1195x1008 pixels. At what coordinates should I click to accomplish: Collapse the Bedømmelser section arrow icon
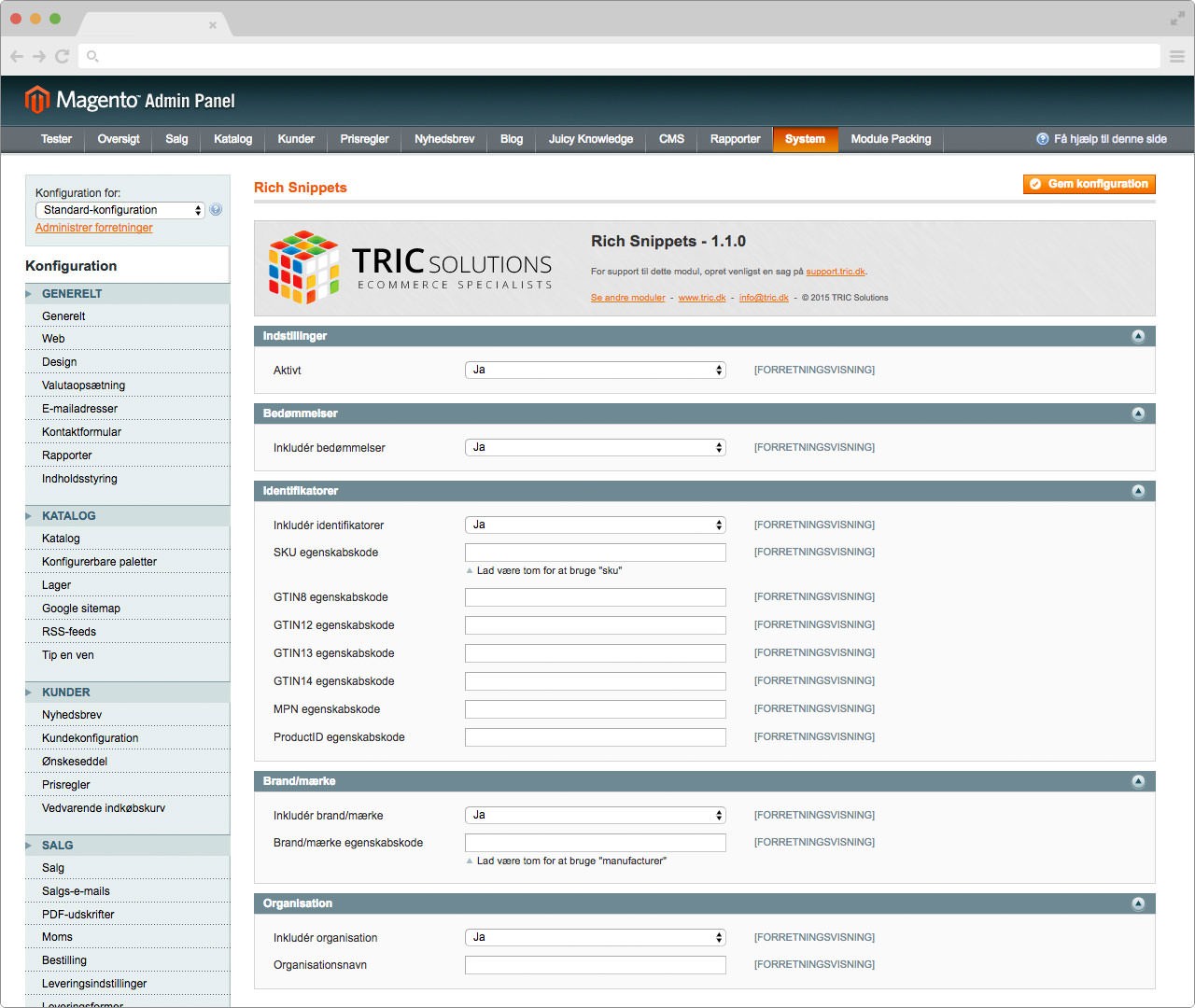(1138, 413)
